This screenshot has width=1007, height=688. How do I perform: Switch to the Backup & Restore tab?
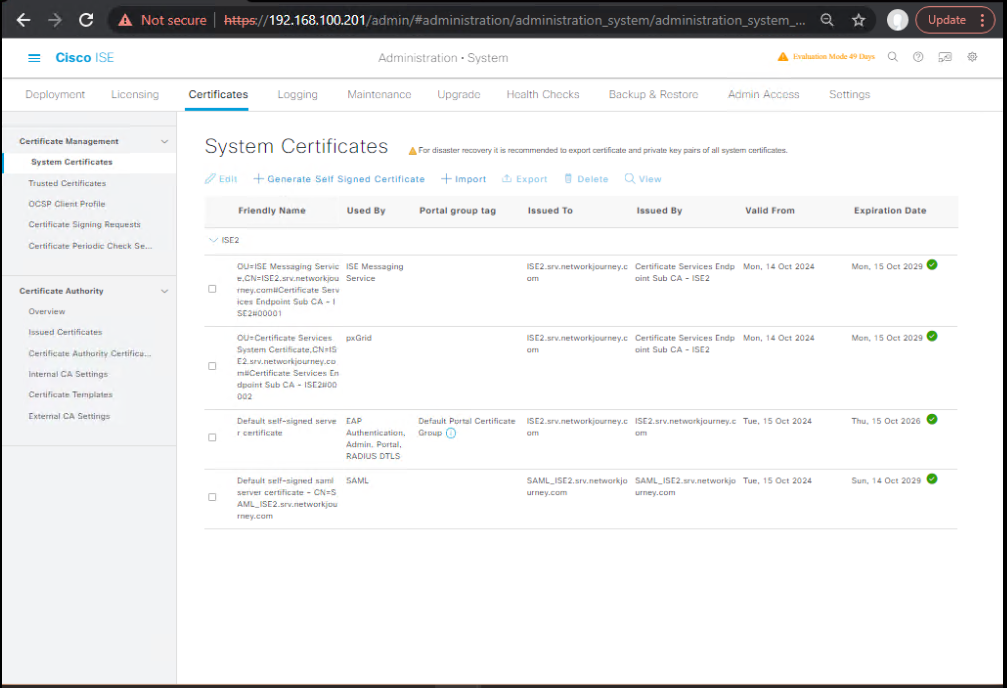coord(653,94)
